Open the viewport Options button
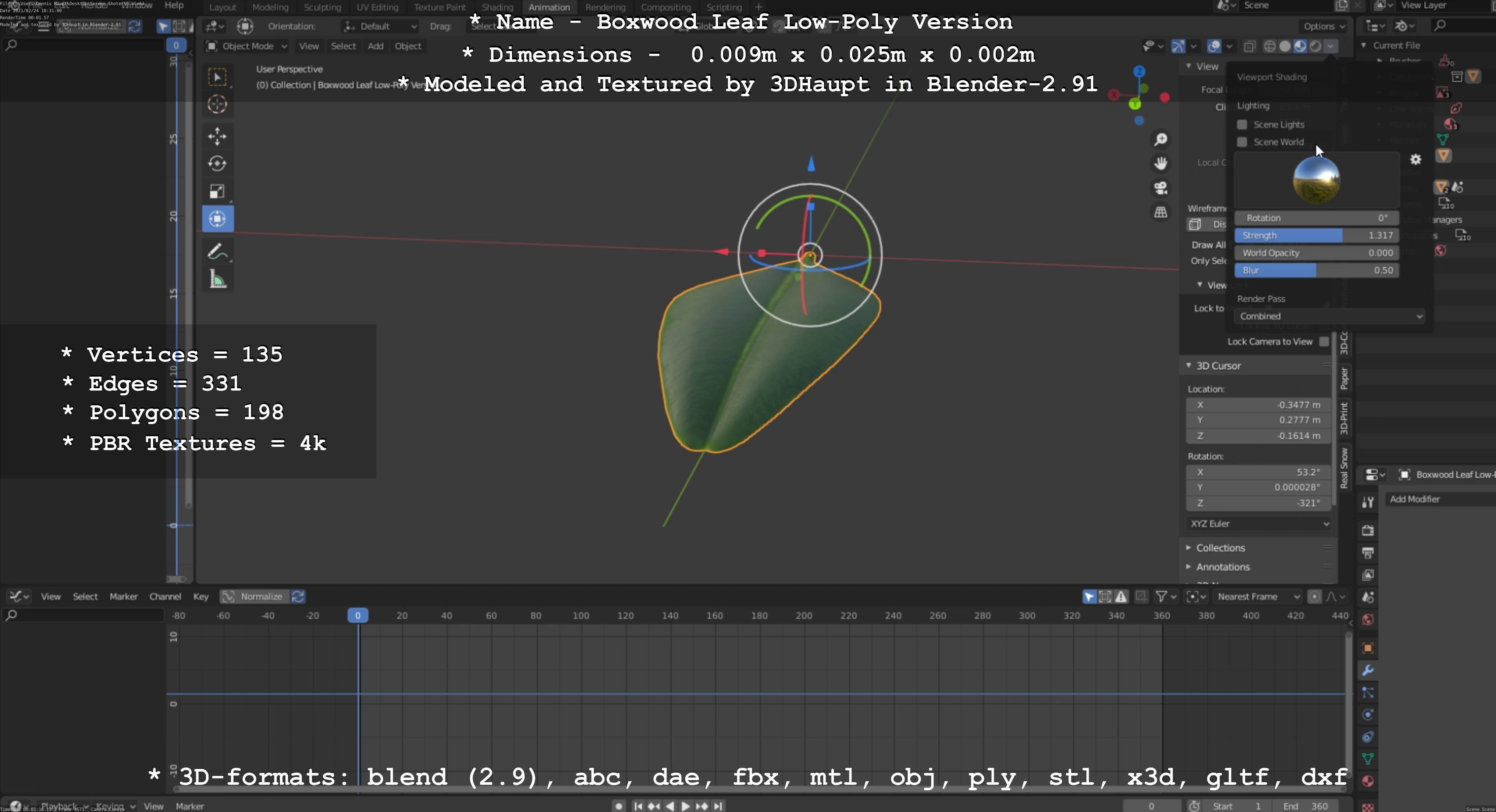Image resolution: width=1496 pixels, height=812 pixels. tap(1323, 26)
